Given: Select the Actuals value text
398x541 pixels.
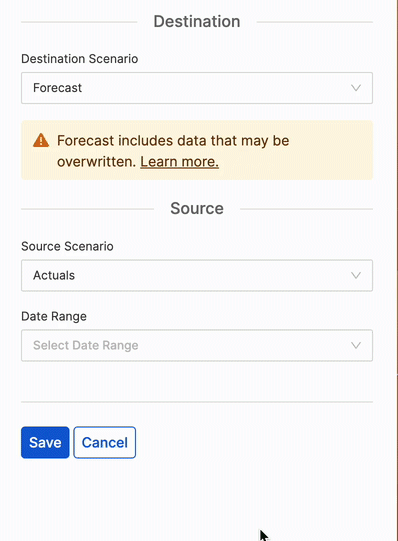Looking at the screenshot, I should click(x=54, y=275).
